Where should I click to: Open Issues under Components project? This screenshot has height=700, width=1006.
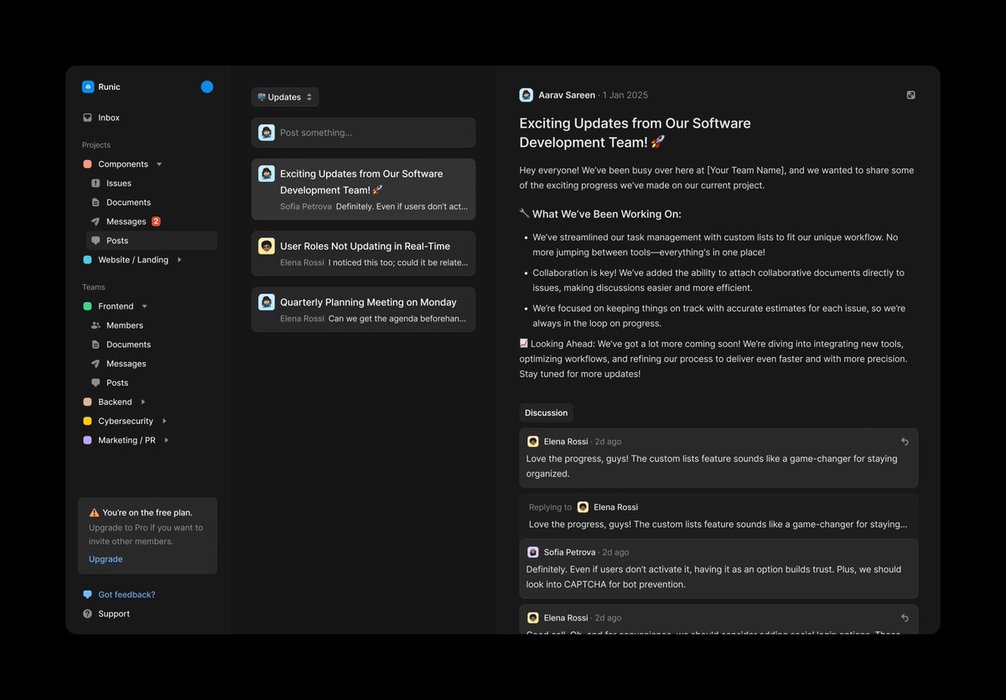(118, 183)
